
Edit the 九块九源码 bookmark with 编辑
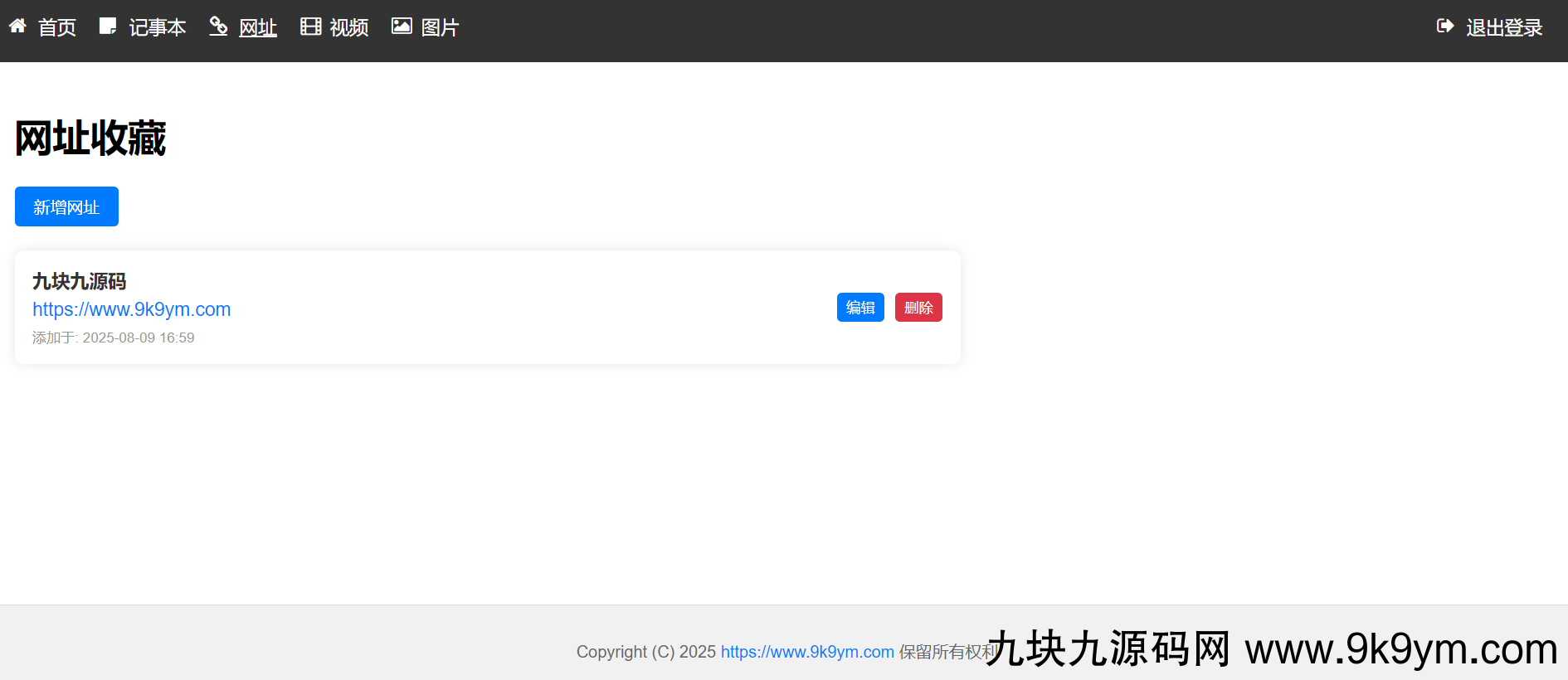pyautogui.click(x=860, y=308)
